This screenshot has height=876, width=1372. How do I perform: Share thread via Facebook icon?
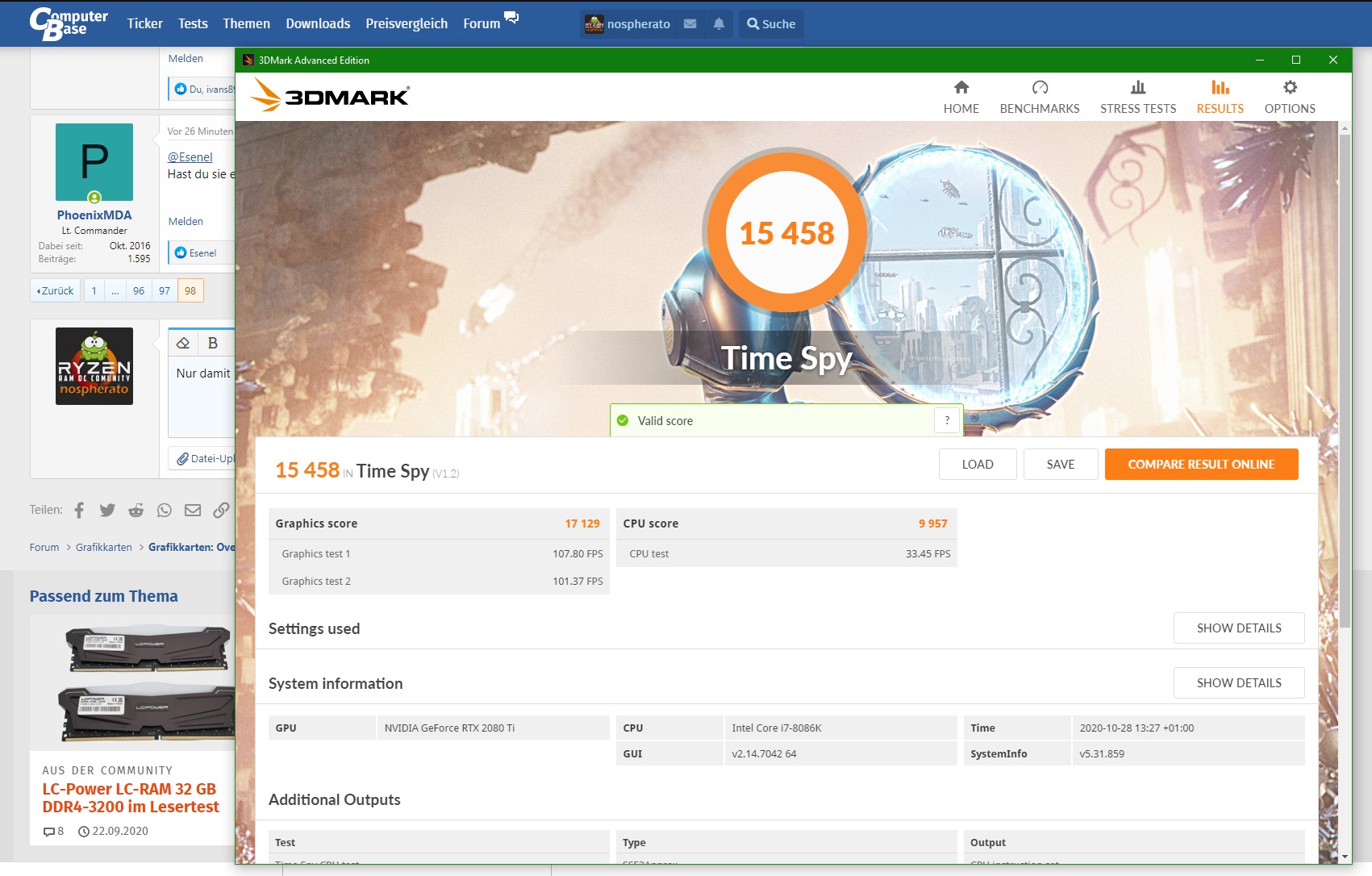79,510
